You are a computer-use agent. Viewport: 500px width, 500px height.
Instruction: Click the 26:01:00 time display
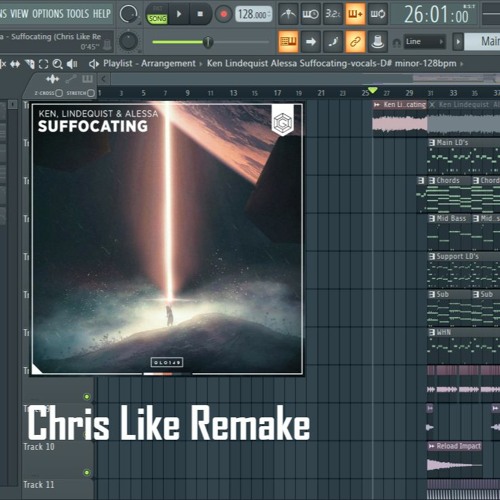[x=436, y=15]
